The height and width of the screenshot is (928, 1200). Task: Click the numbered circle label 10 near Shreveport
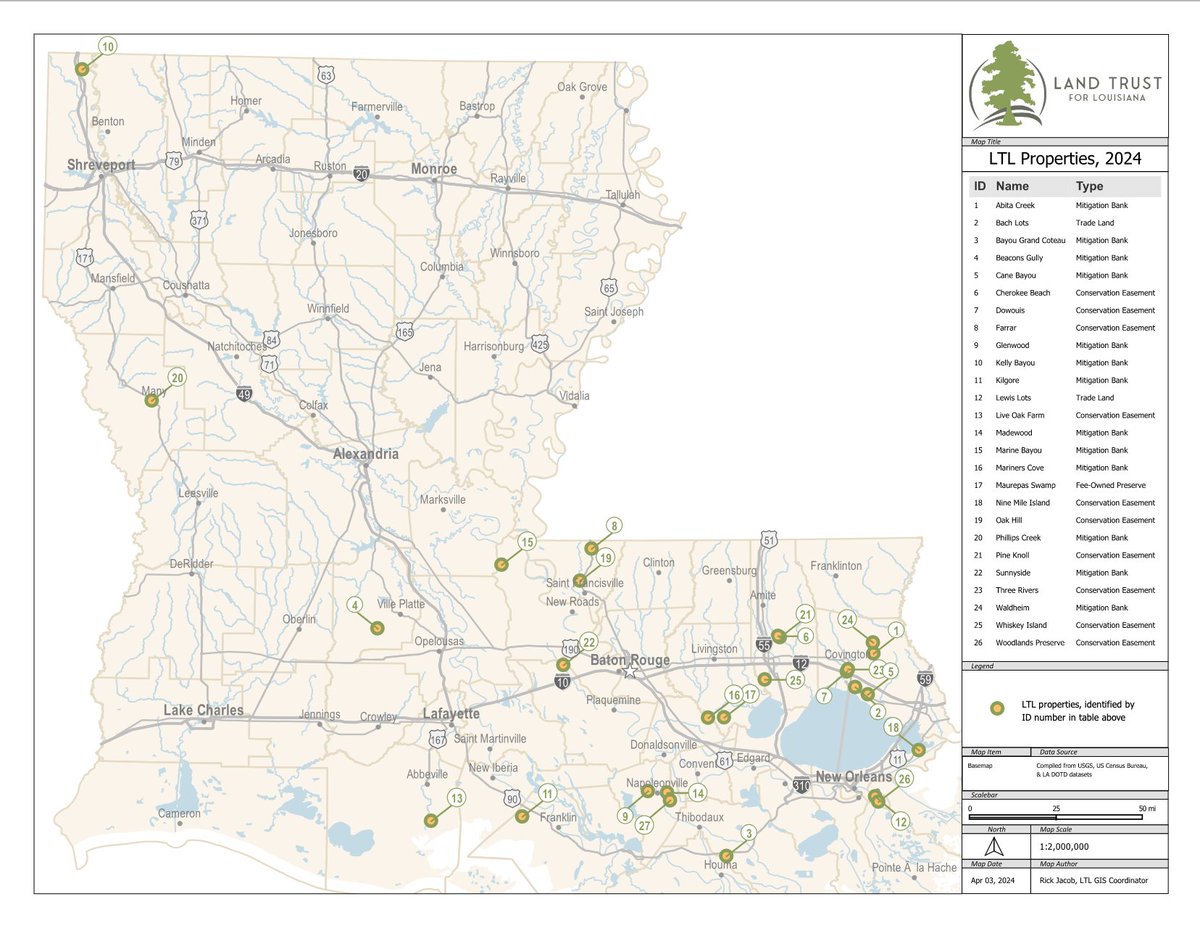tap(108, 46)
